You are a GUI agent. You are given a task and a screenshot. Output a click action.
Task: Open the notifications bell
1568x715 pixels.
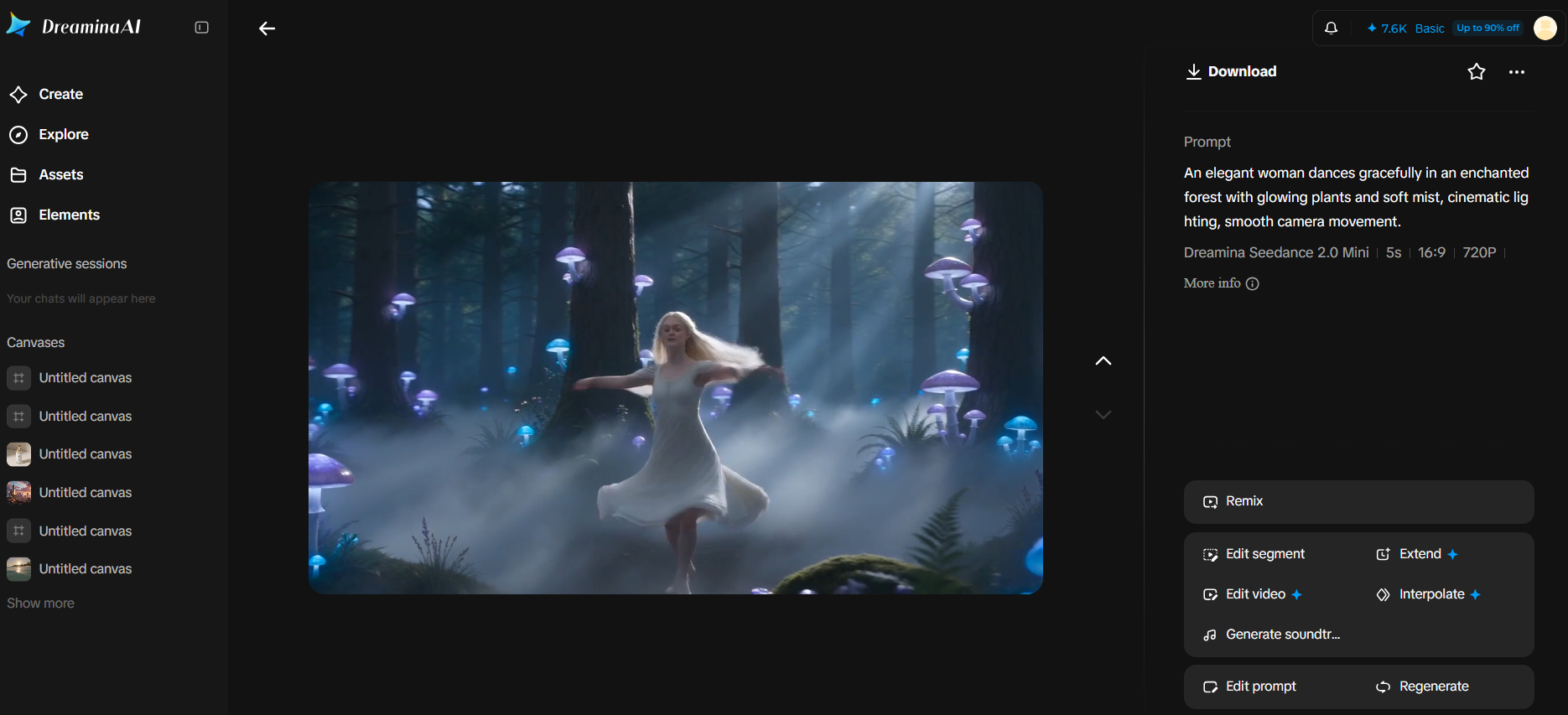(1331, 28)
